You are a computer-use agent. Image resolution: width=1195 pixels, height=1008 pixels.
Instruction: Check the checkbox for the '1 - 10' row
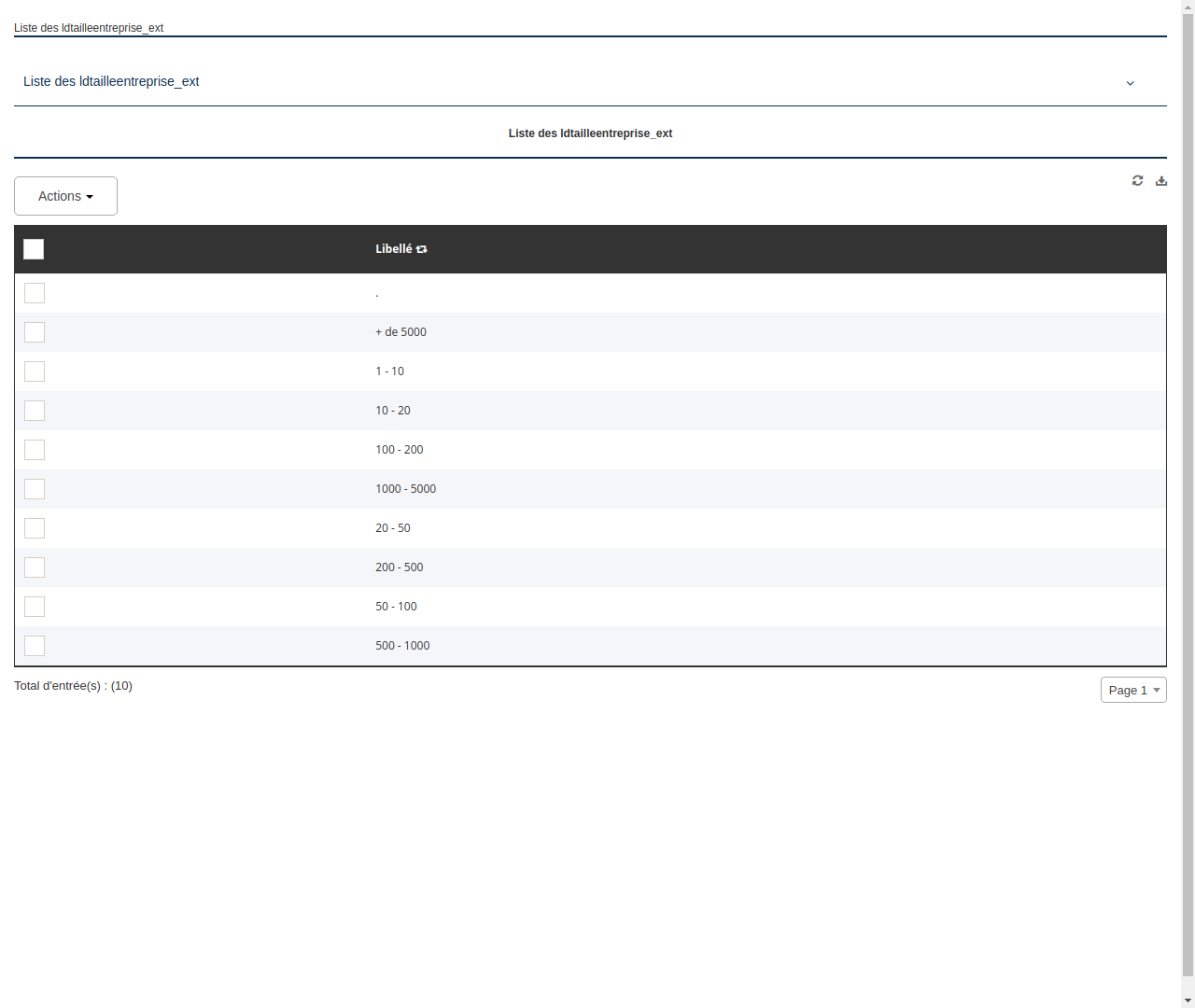point(34,371)
